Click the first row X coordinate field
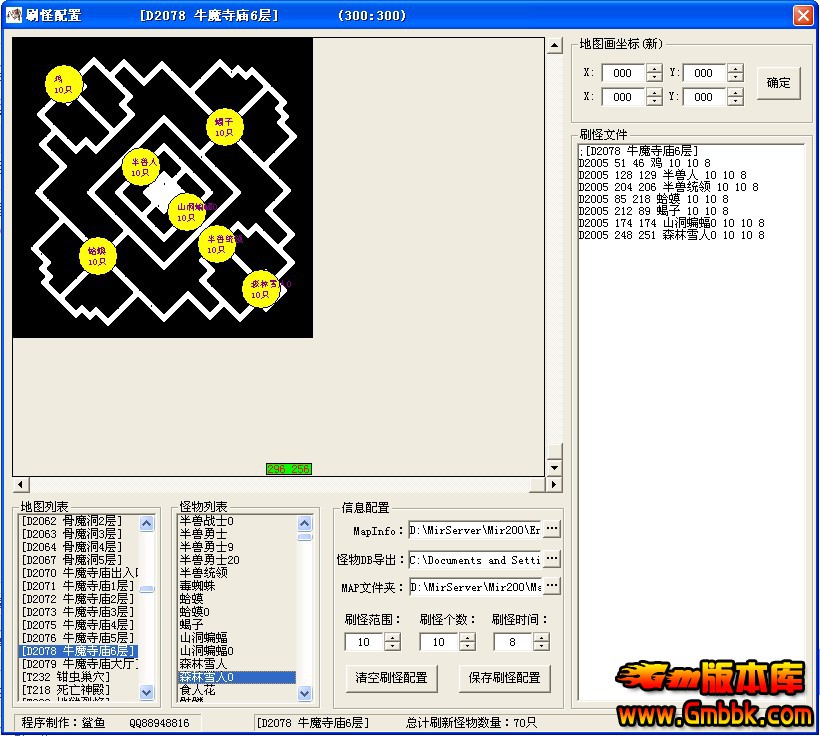This screenshot has width=820, height=736. click(623, 73)
